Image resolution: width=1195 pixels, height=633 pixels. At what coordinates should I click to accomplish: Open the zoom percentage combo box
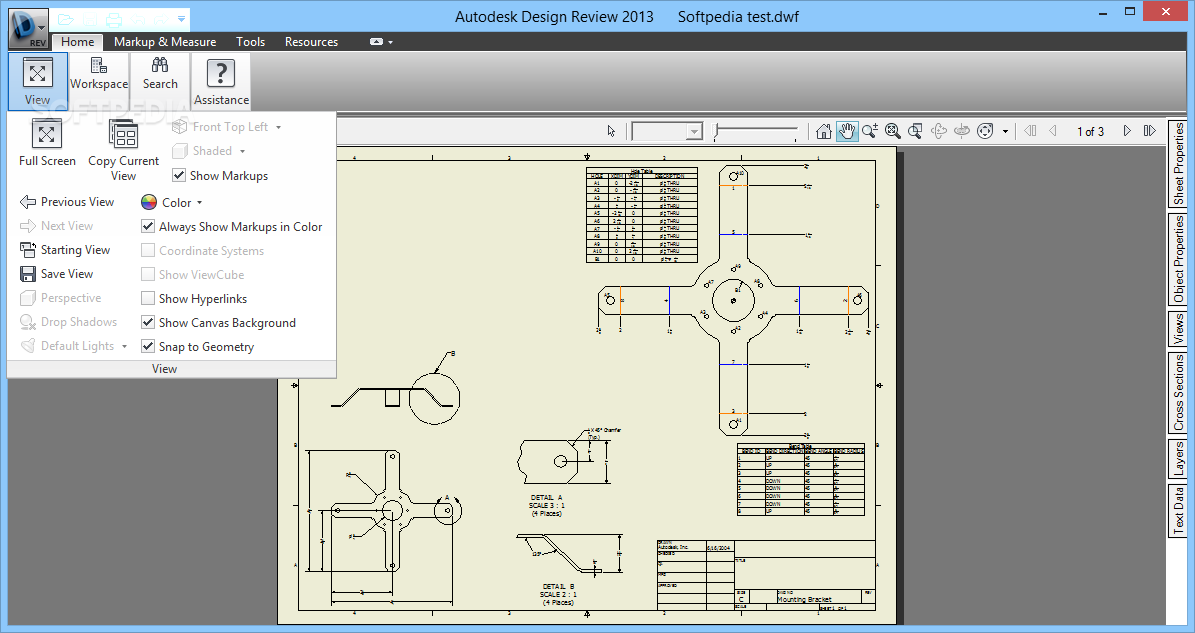tap(693, 132)
